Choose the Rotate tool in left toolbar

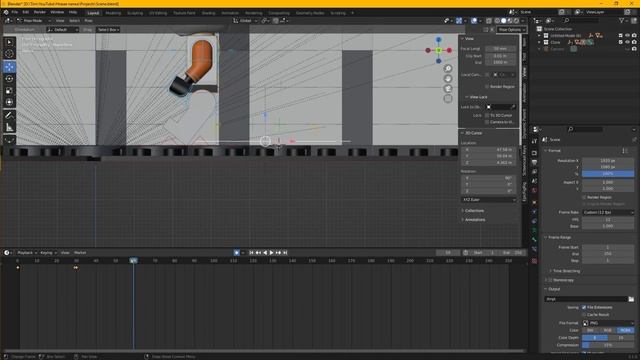coord(9,78)
